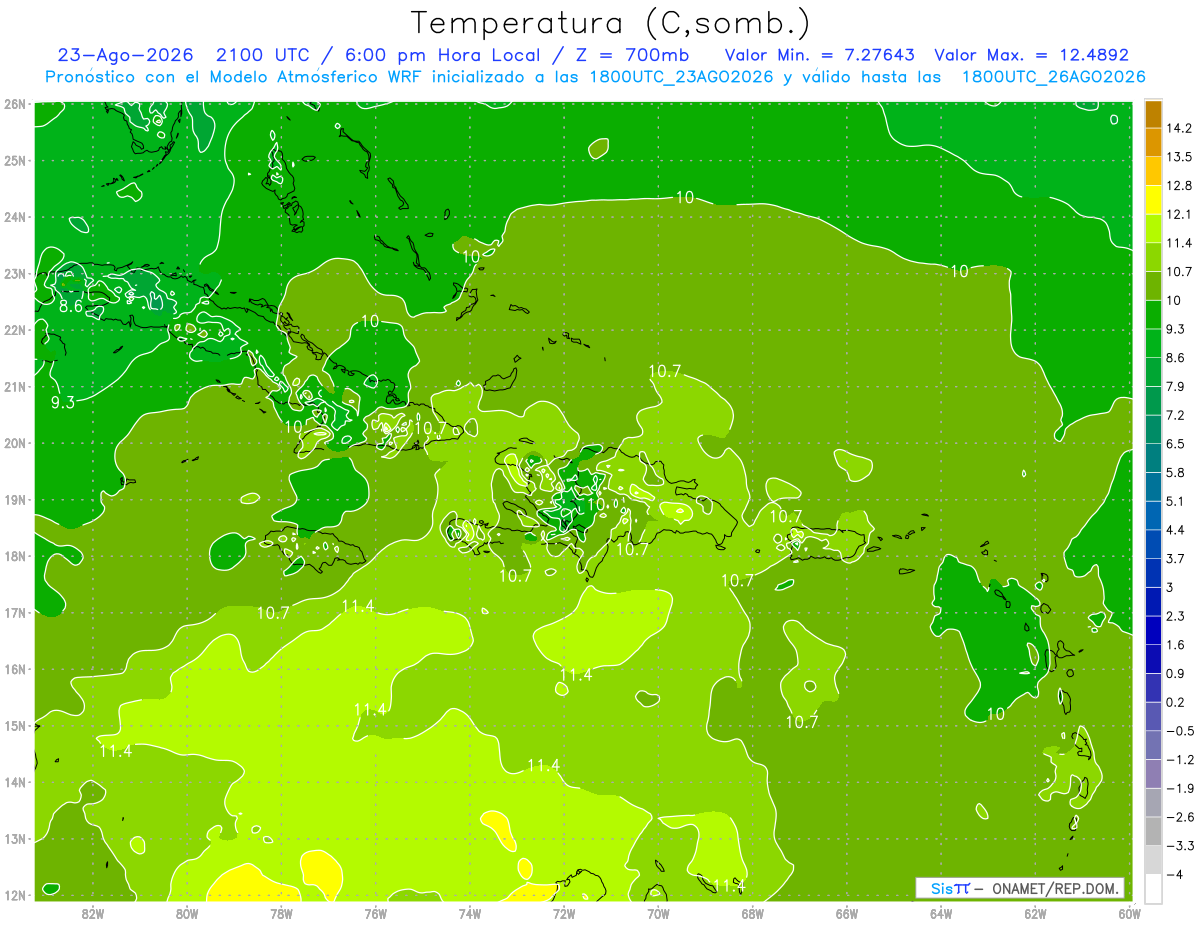Click the "12N" latitude label
This screenshot has width=1200, height=927.
15,895
